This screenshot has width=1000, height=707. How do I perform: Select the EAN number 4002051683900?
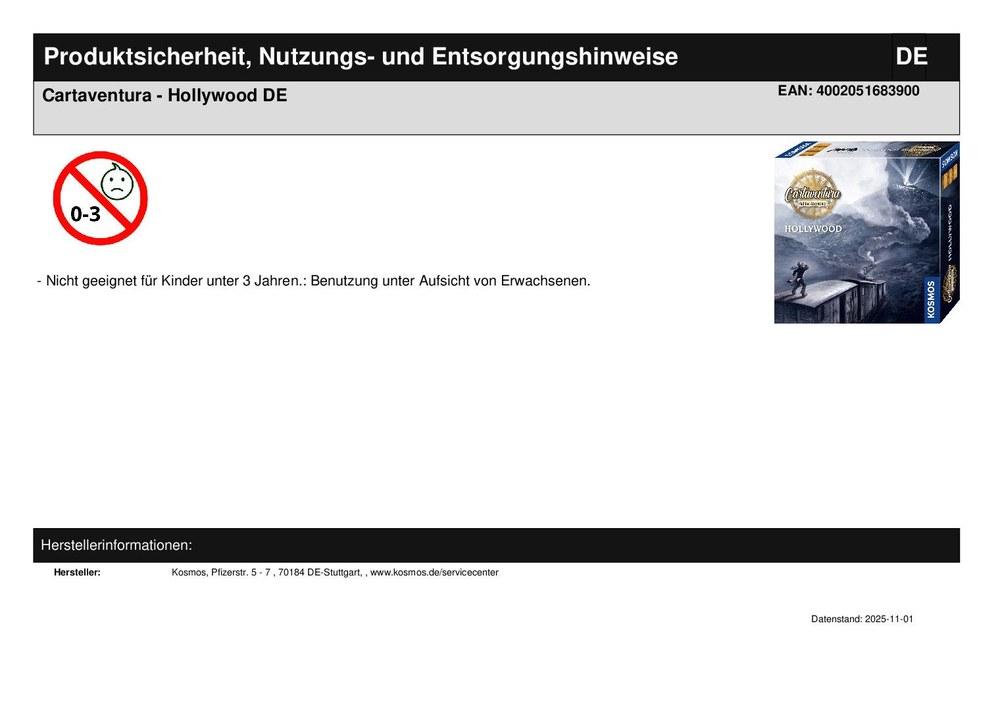(867, 91)
